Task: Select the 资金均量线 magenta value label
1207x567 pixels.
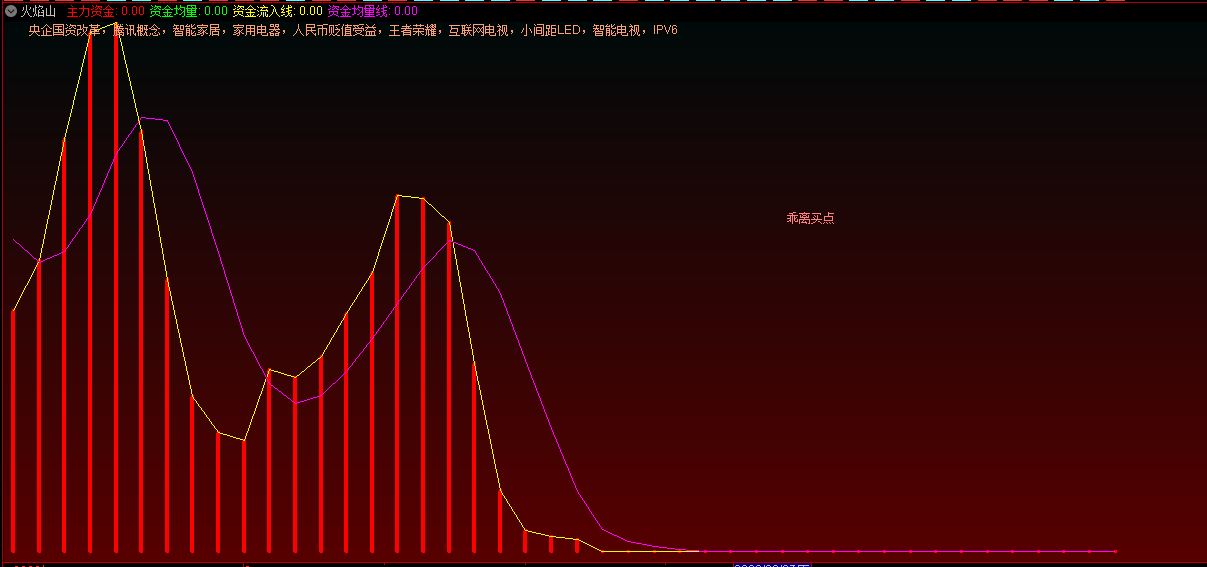Action: (x=373, y=11)
